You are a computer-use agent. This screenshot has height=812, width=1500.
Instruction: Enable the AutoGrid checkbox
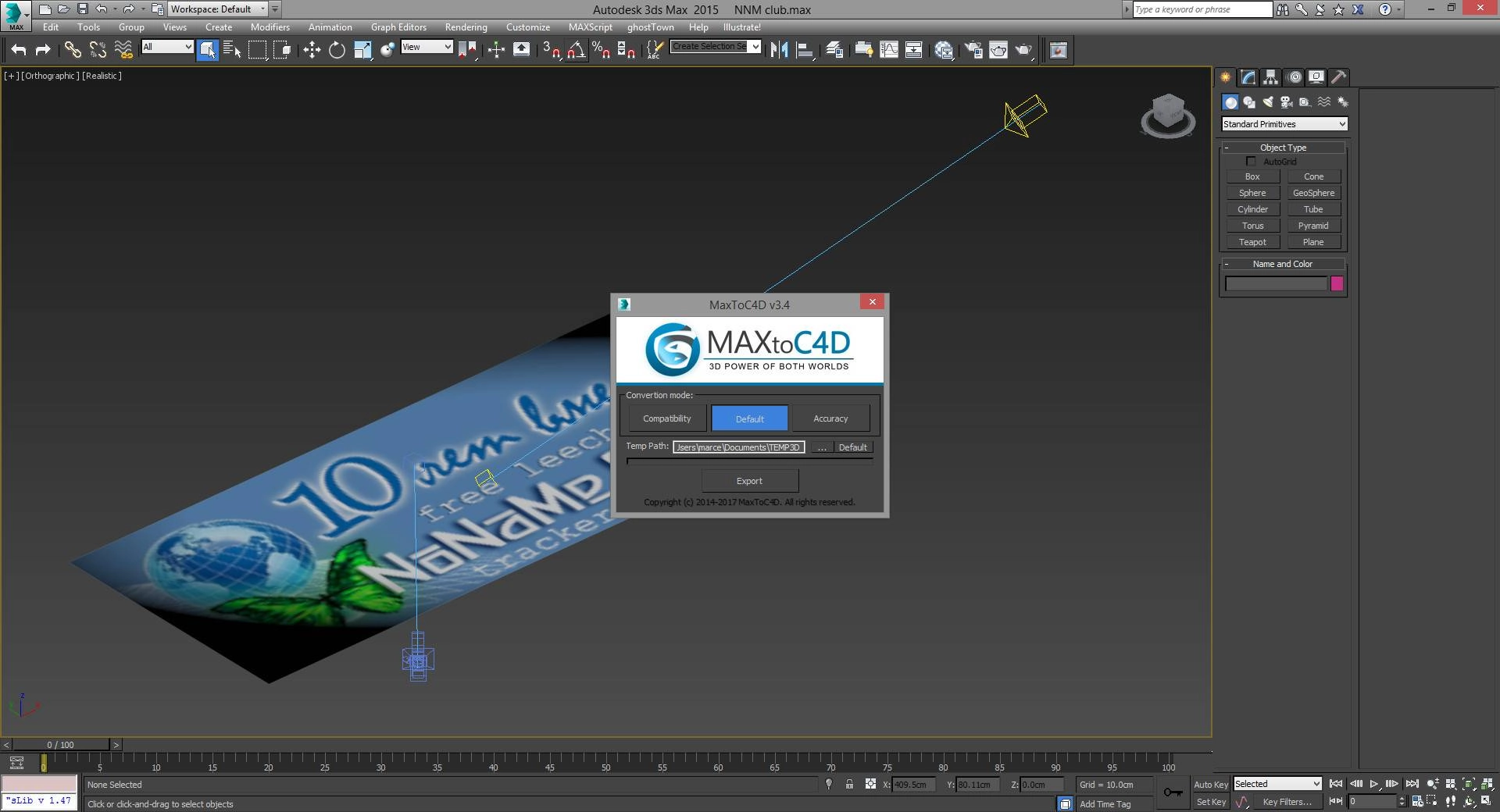point(1251,162)
